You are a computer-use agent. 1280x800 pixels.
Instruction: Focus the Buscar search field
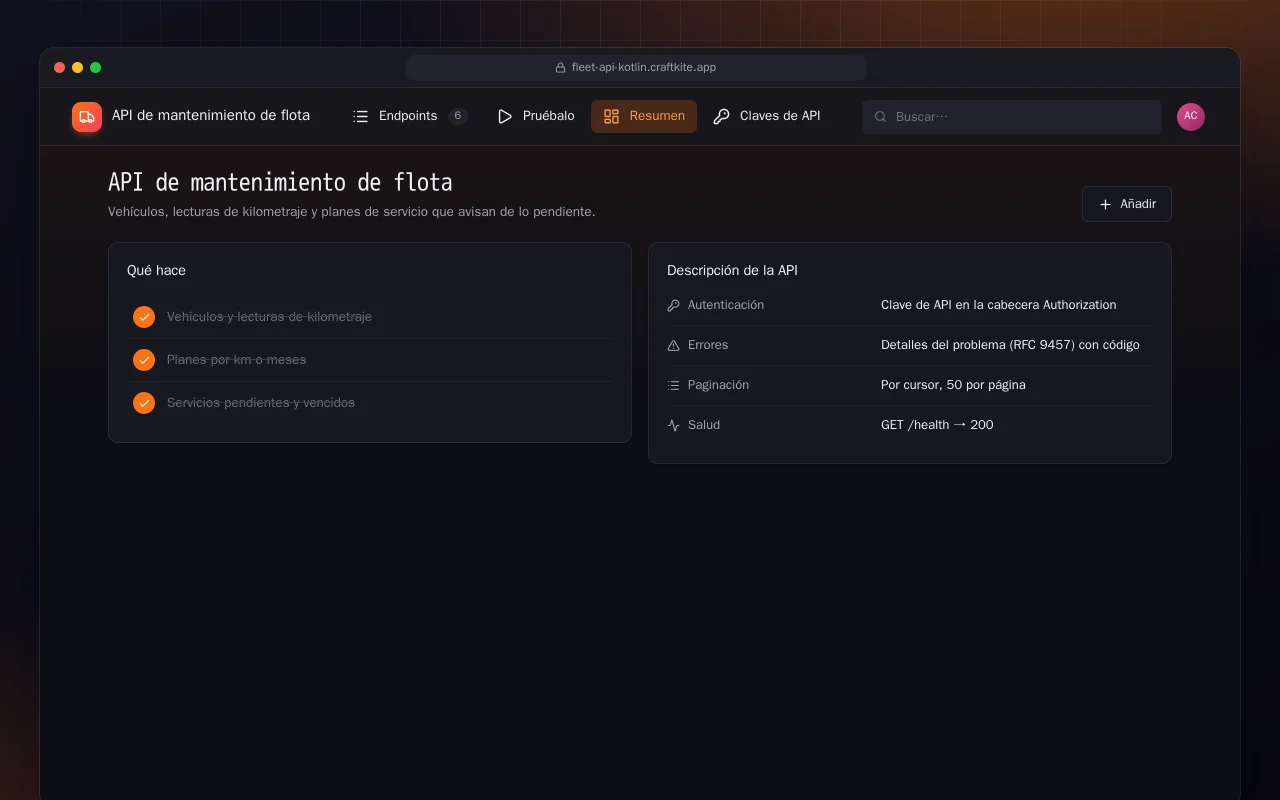pos(1012,117)
